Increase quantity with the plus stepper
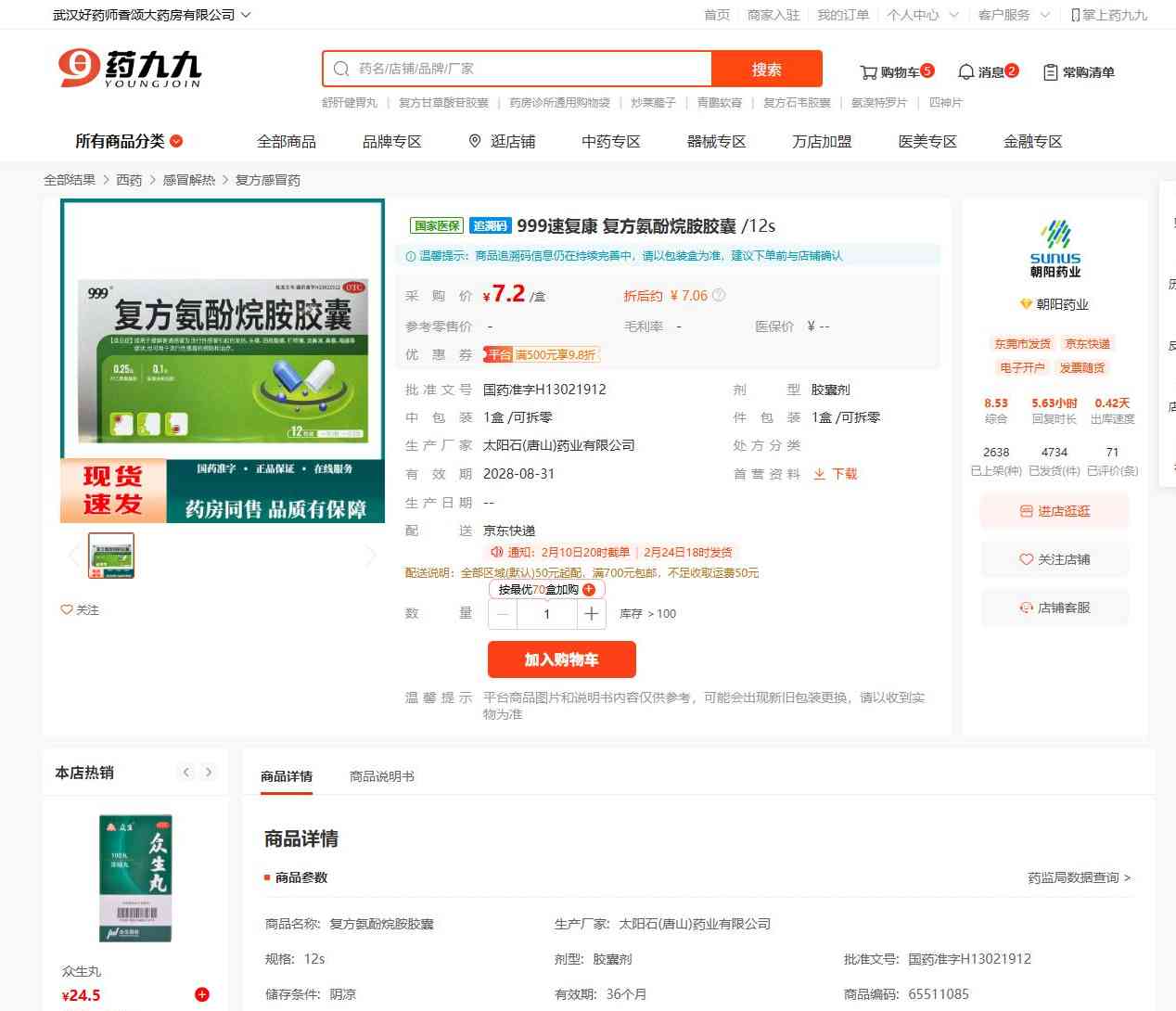This screenshot has width=1176, height=1011. pyautogui.click(x=592, y=614)
